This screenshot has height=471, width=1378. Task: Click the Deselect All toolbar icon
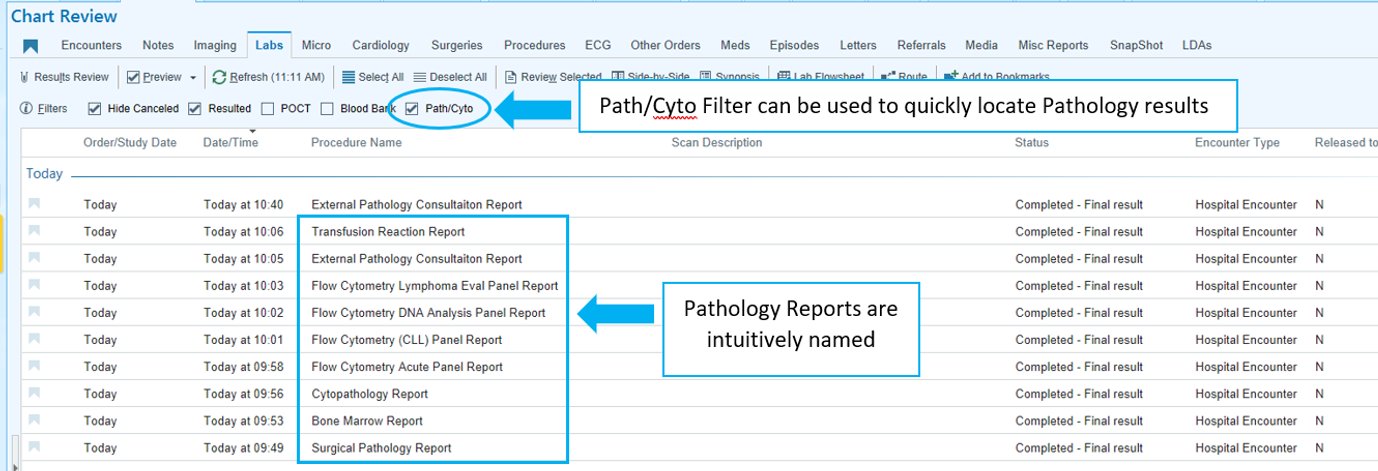(x=420, y=77)
